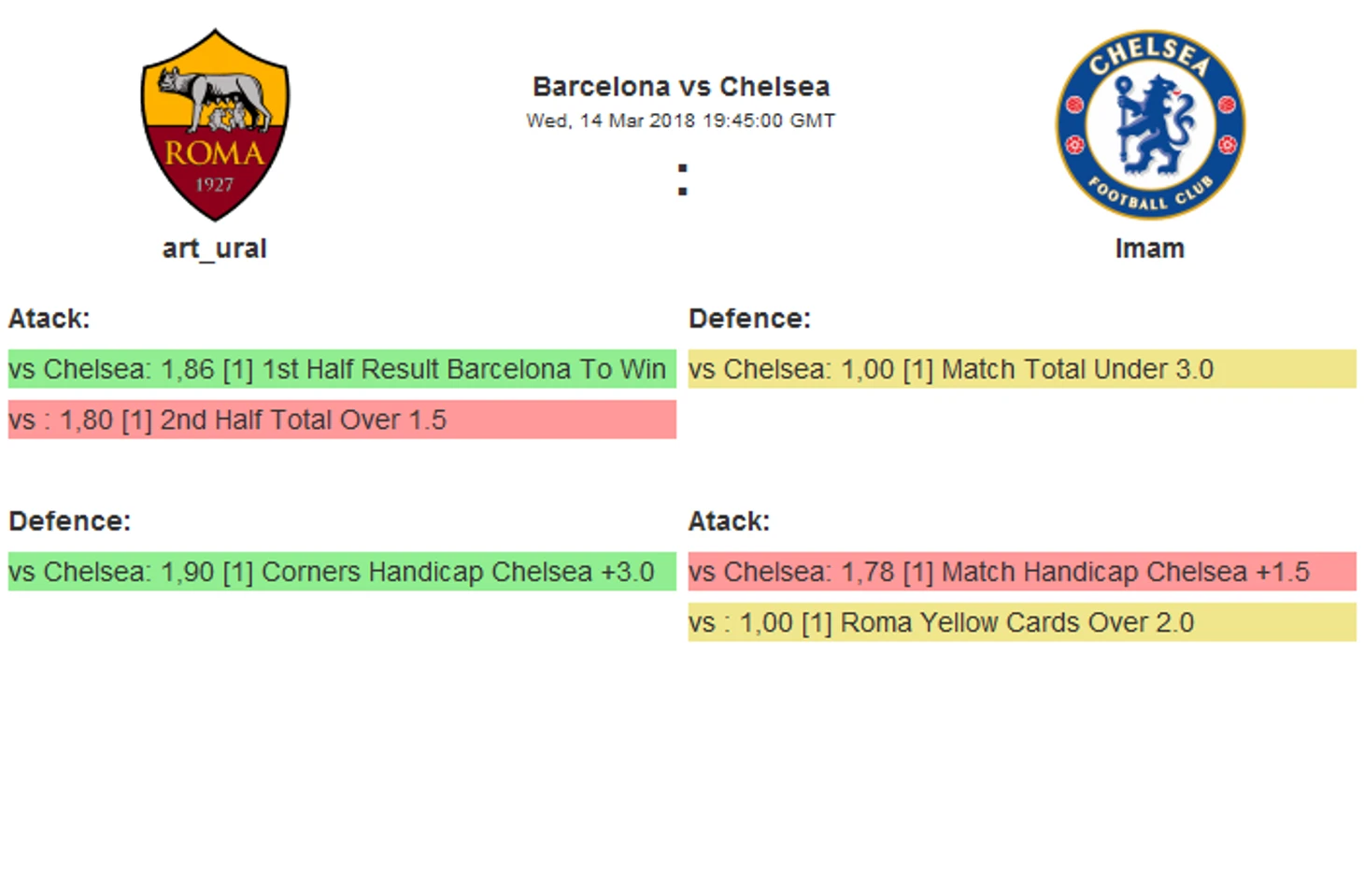Click the right Defence heading

coord(750,319)
